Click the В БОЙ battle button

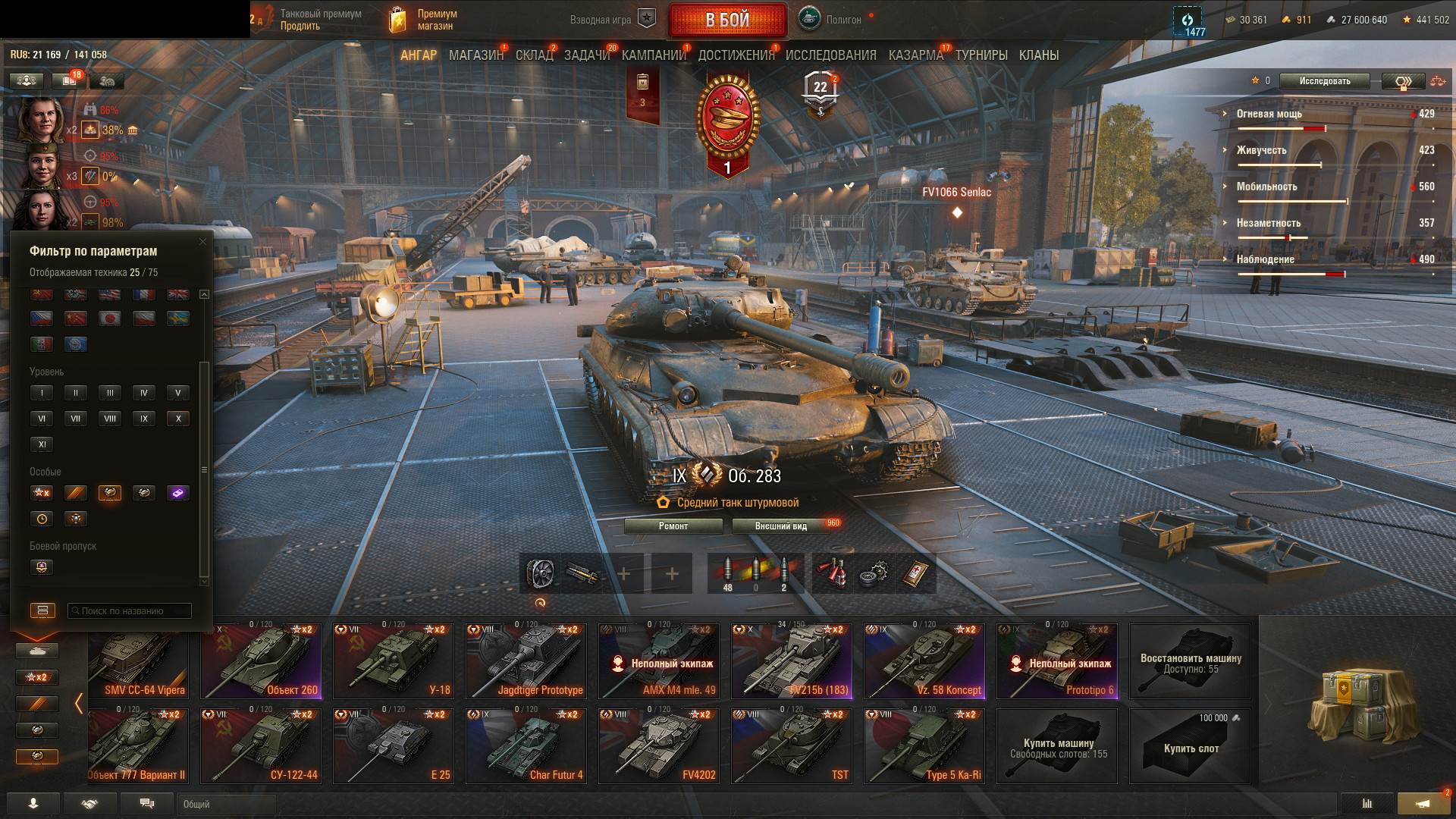coord(727,20)
